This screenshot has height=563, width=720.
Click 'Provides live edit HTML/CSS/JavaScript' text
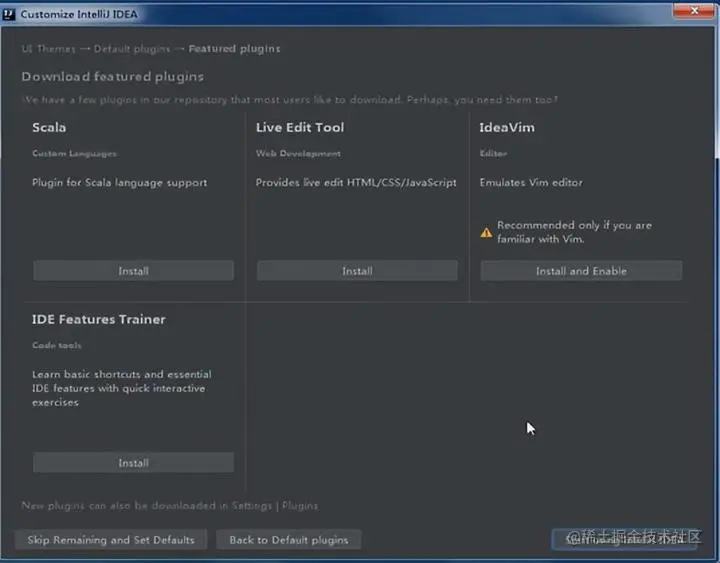point(356,182)
